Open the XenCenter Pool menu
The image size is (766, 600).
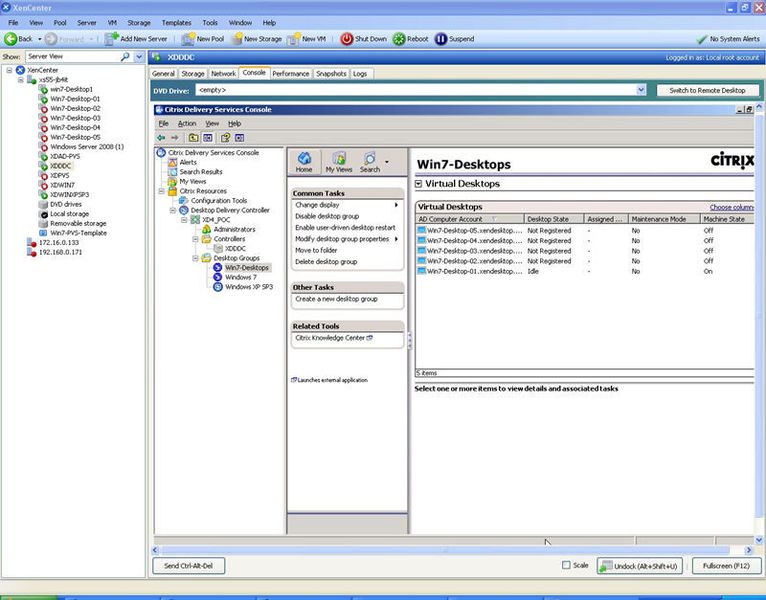60,22
